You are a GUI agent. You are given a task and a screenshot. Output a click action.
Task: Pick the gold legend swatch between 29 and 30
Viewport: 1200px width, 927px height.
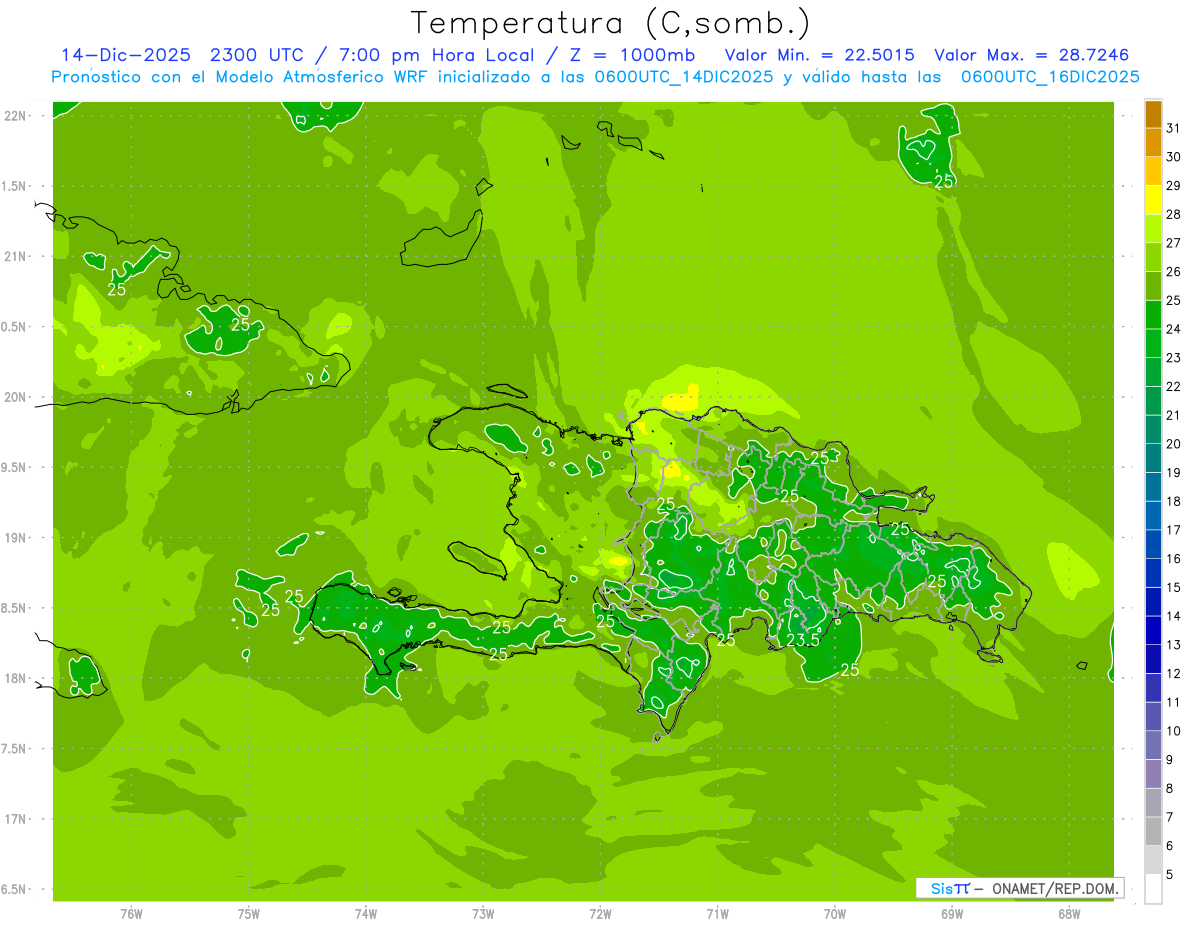click(1153, 171)
